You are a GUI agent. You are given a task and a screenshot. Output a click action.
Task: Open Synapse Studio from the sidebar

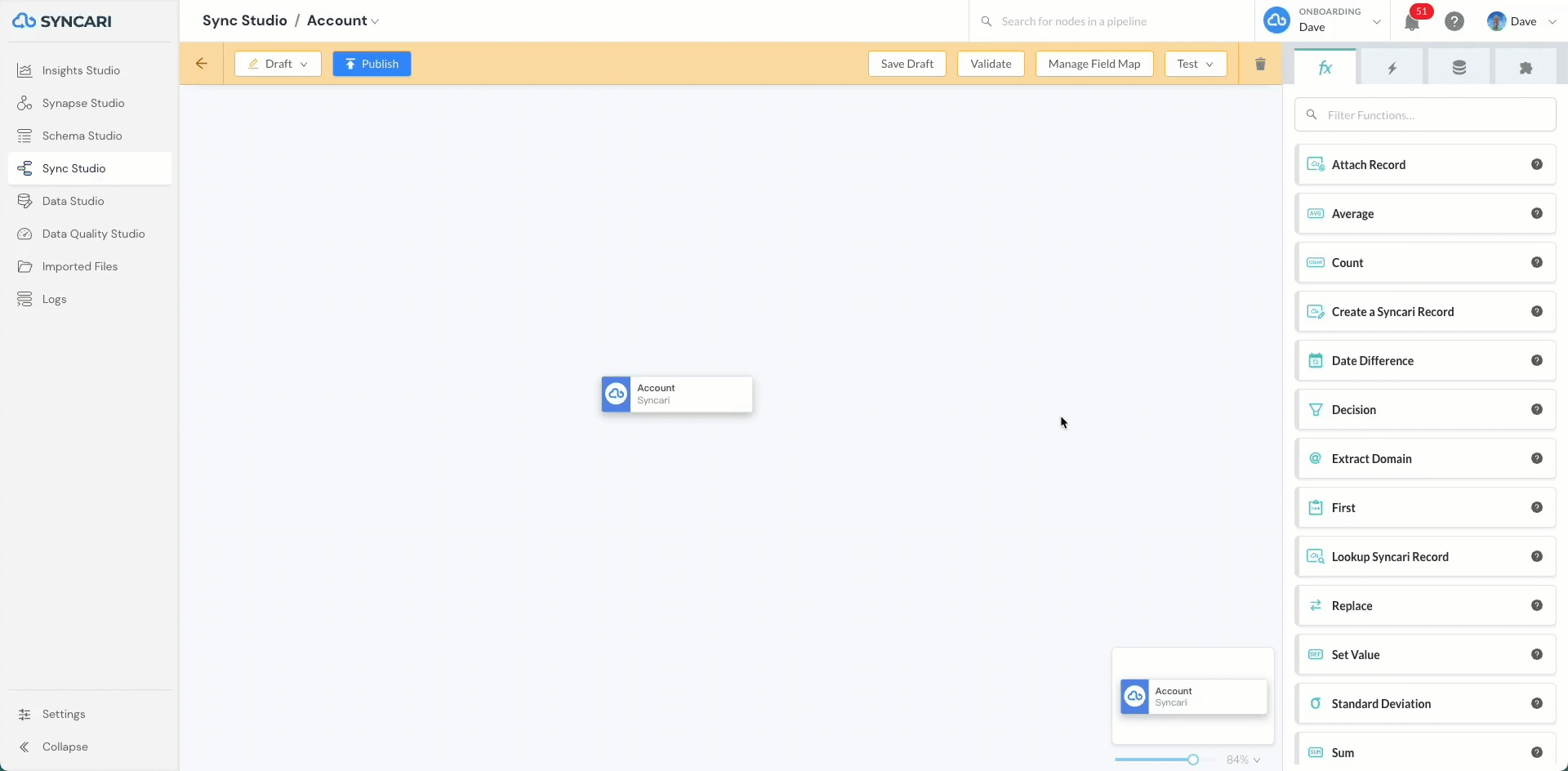[x=90, y=103]
